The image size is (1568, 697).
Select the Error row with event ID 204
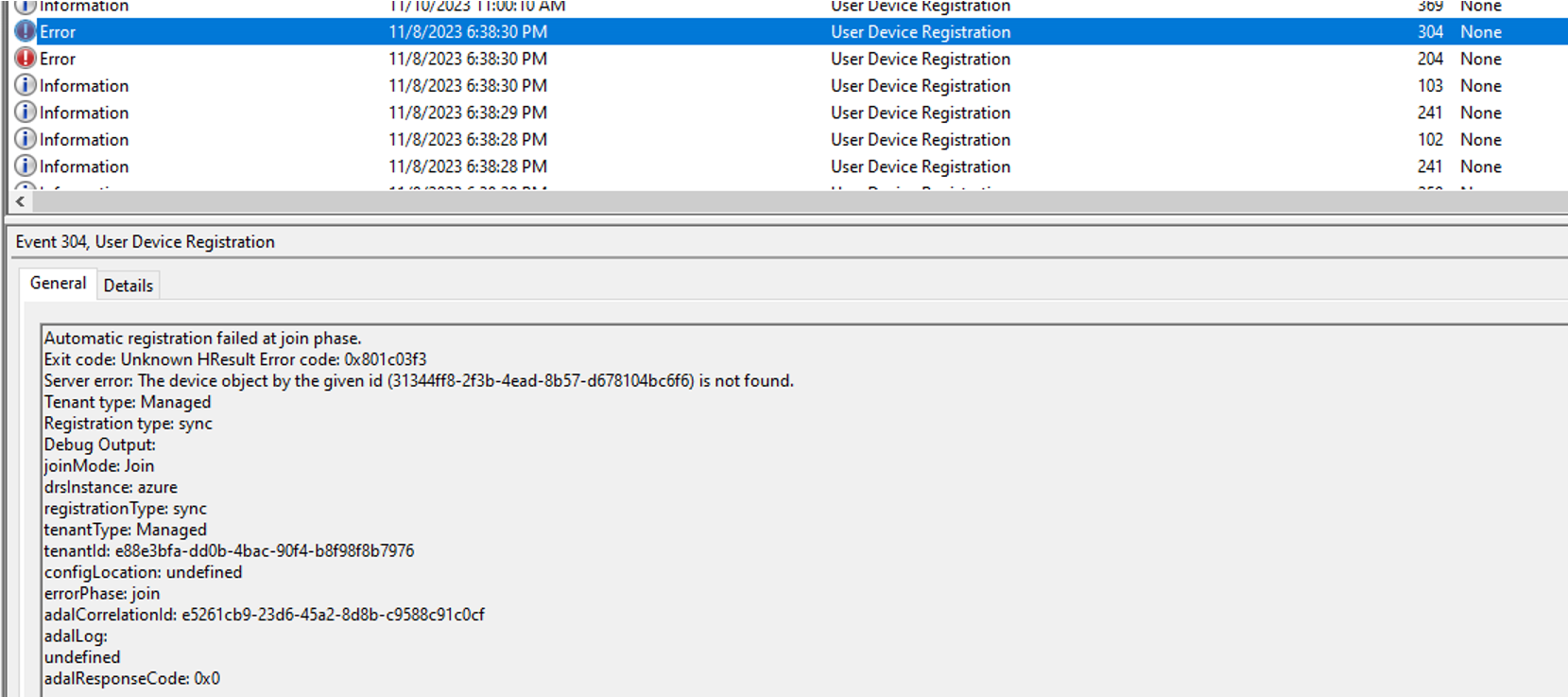click(467, 59)
